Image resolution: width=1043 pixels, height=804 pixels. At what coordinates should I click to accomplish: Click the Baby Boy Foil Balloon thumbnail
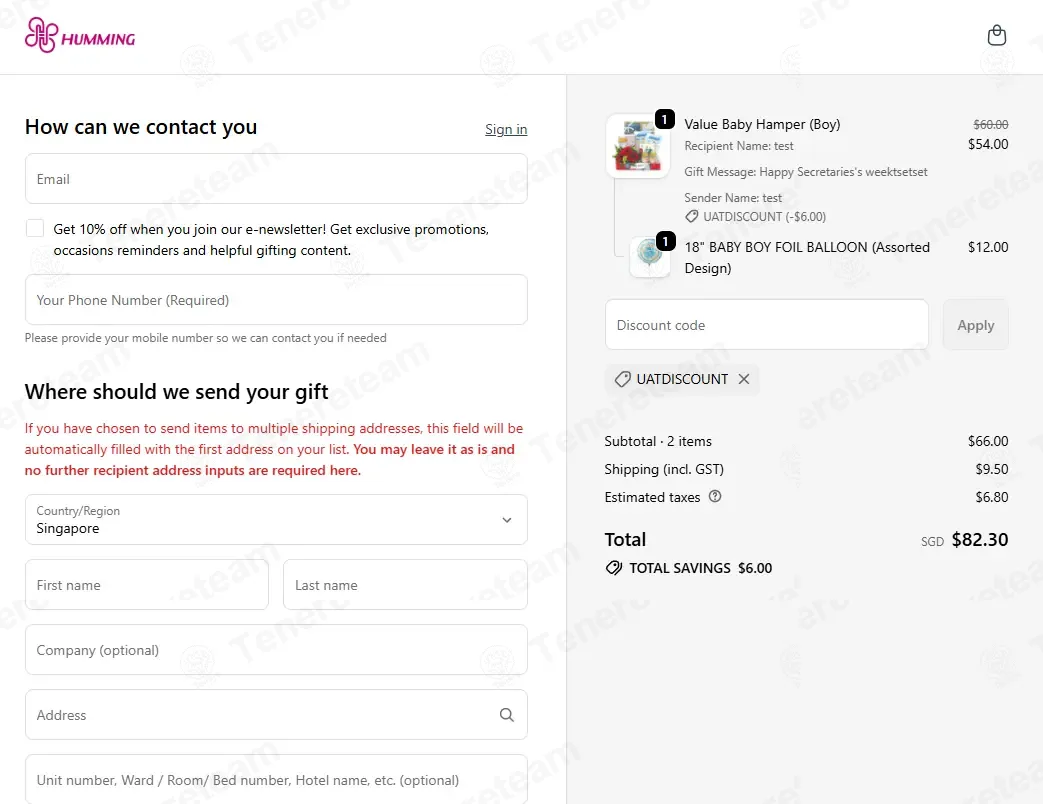click(x=650, y=257)
